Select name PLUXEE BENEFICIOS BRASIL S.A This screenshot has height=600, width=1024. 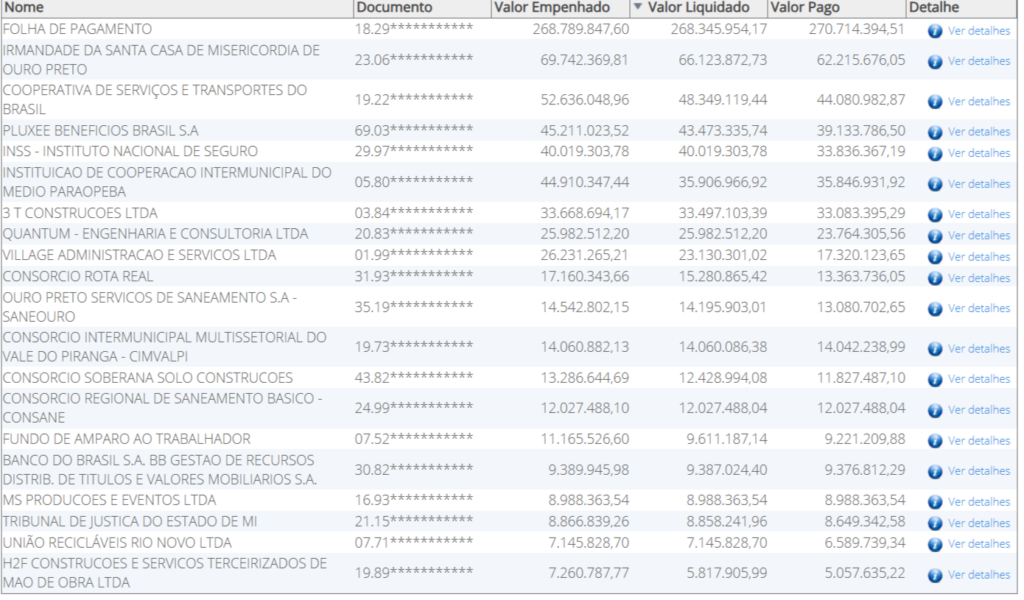pos(101,131)
